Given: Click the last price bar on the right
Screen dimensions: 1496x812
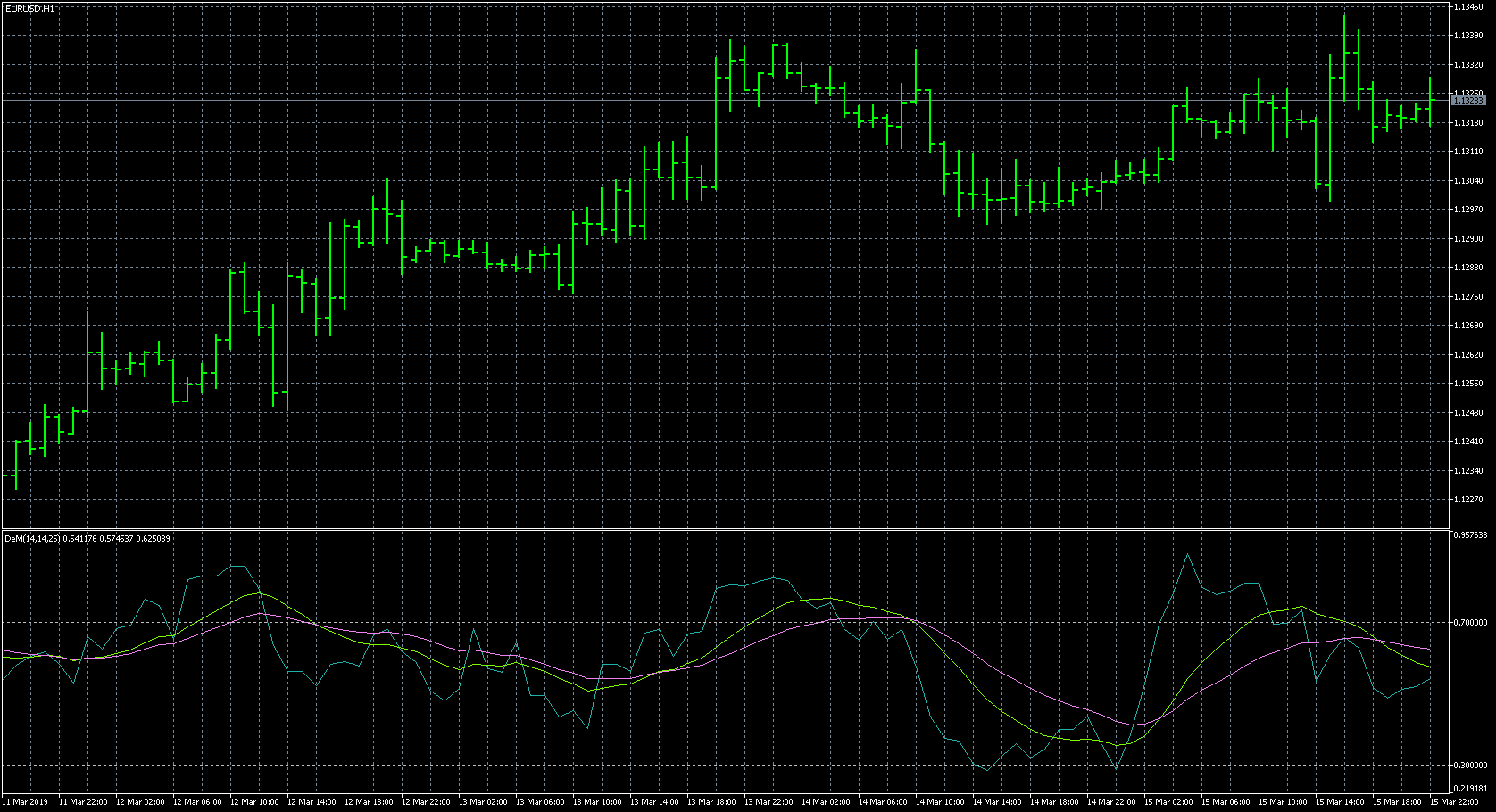Looking at the screenshot, I should pos(1430,103).
